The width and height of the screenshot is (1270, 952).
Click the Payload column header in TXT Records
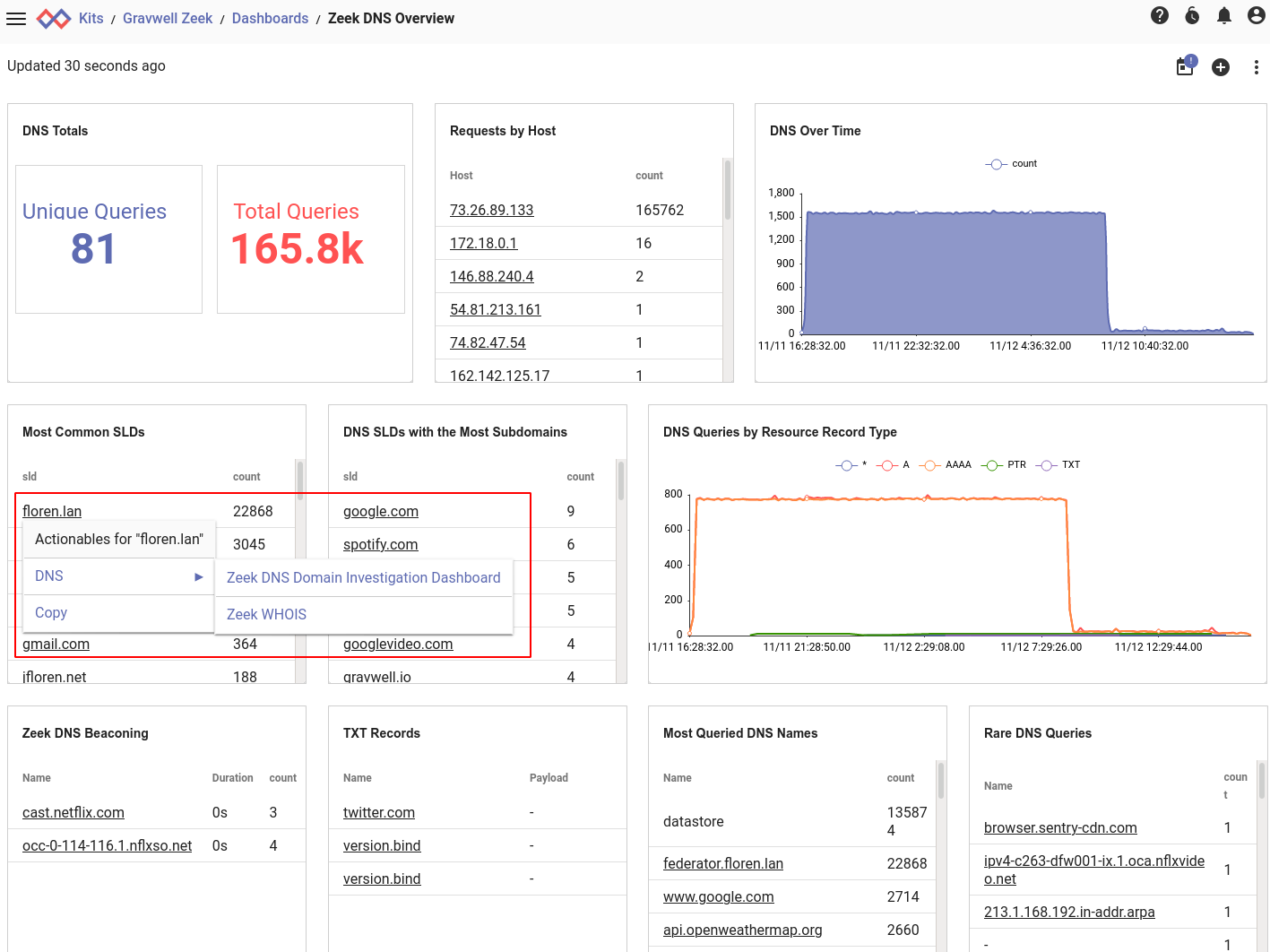coord(549,778)
